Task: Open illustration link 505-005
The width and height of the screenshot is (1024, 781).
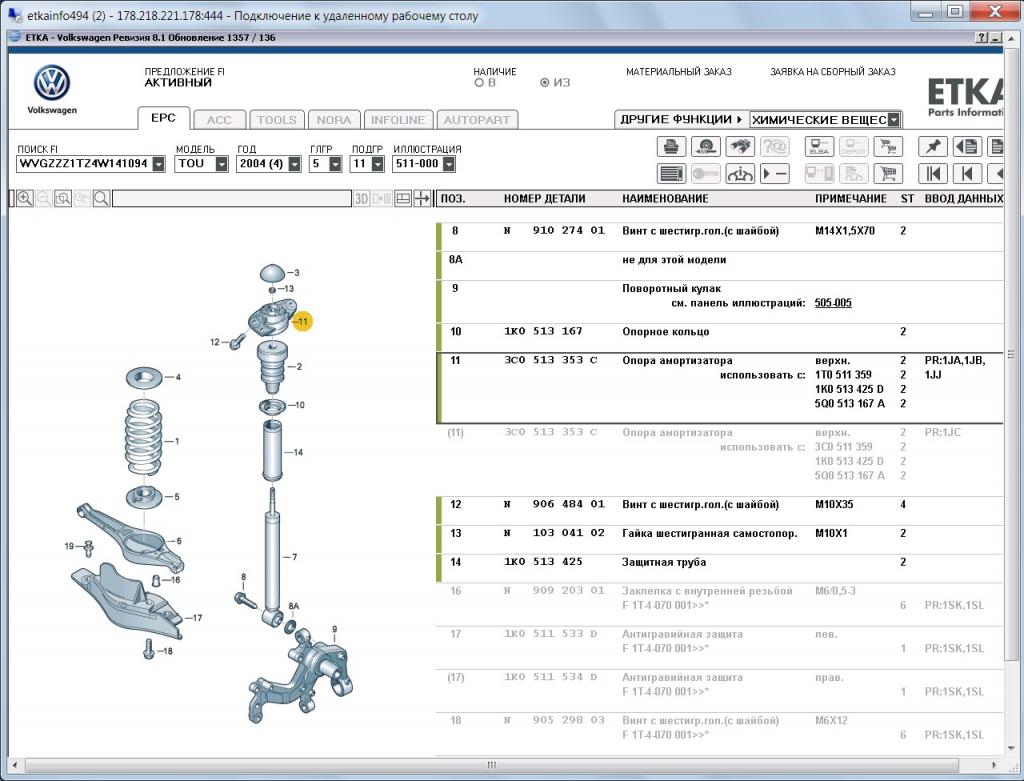Action: (833, 303)
